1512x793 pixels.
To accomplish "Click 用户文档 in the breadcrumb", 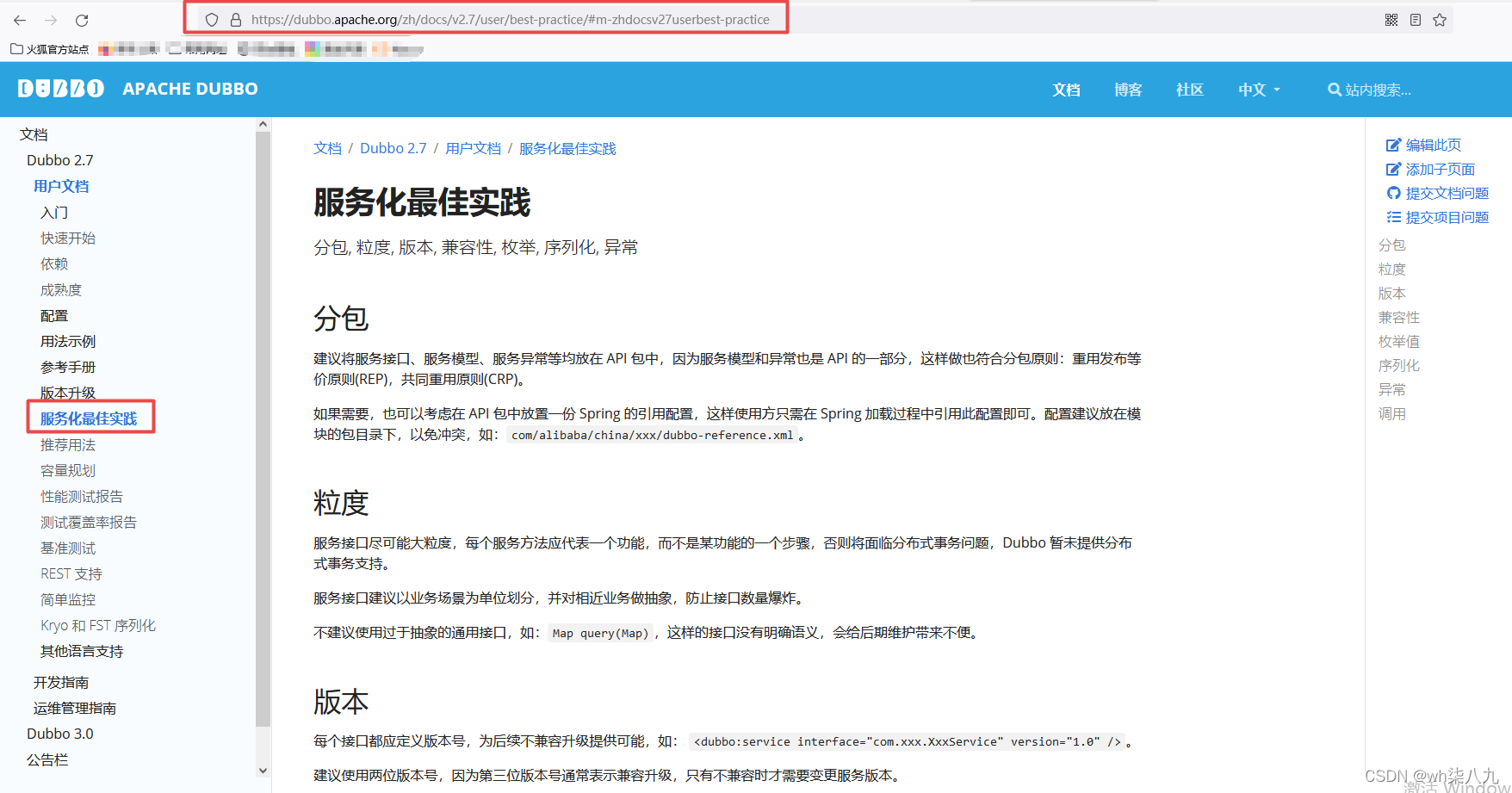I will (x=473, y=148).
